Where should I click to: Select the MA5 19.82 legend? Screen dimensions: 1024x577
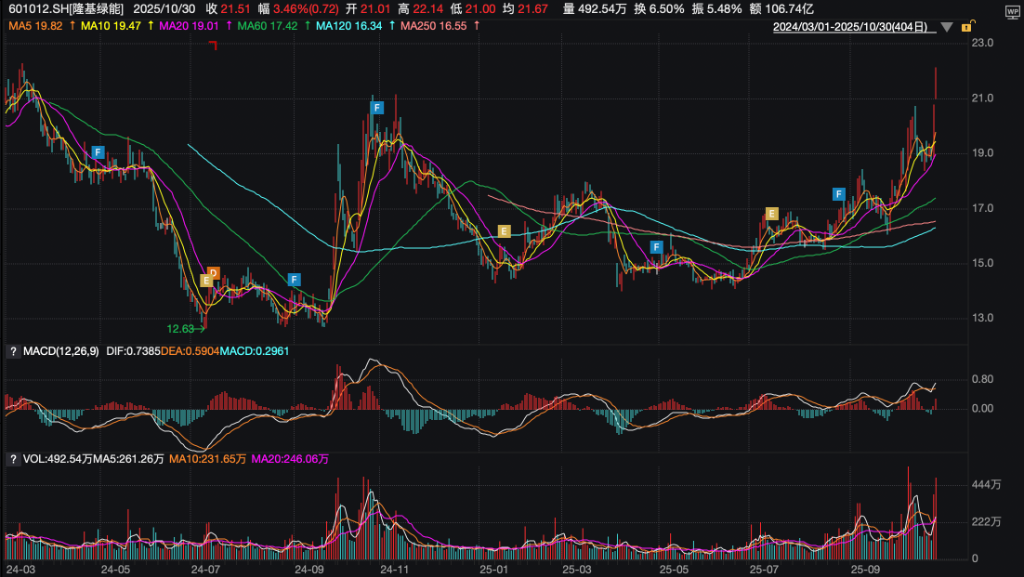click(35, 26)
